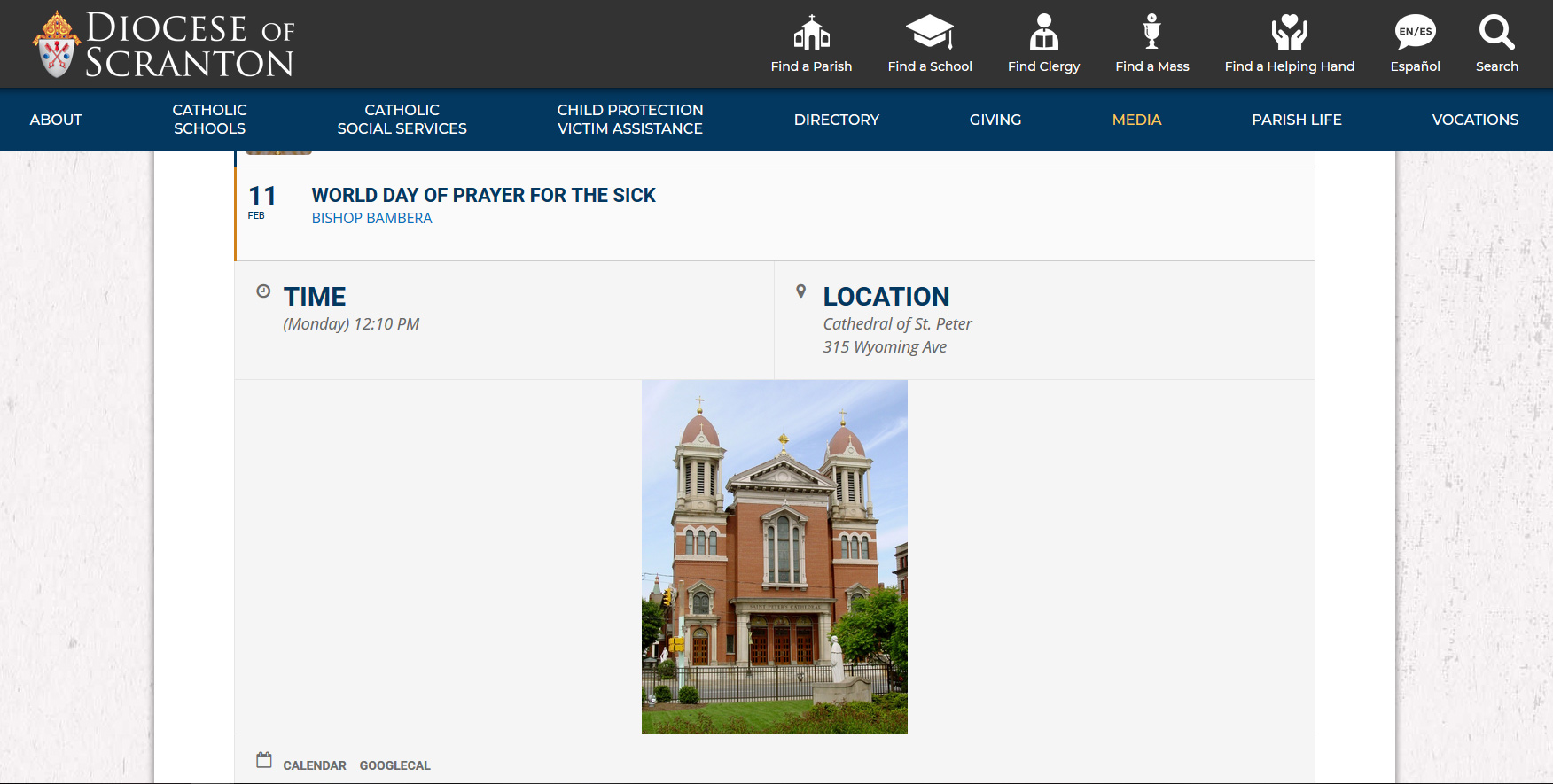
Task: Click the calendar icon beside CALENDAR
Action: tap(264, 760)
